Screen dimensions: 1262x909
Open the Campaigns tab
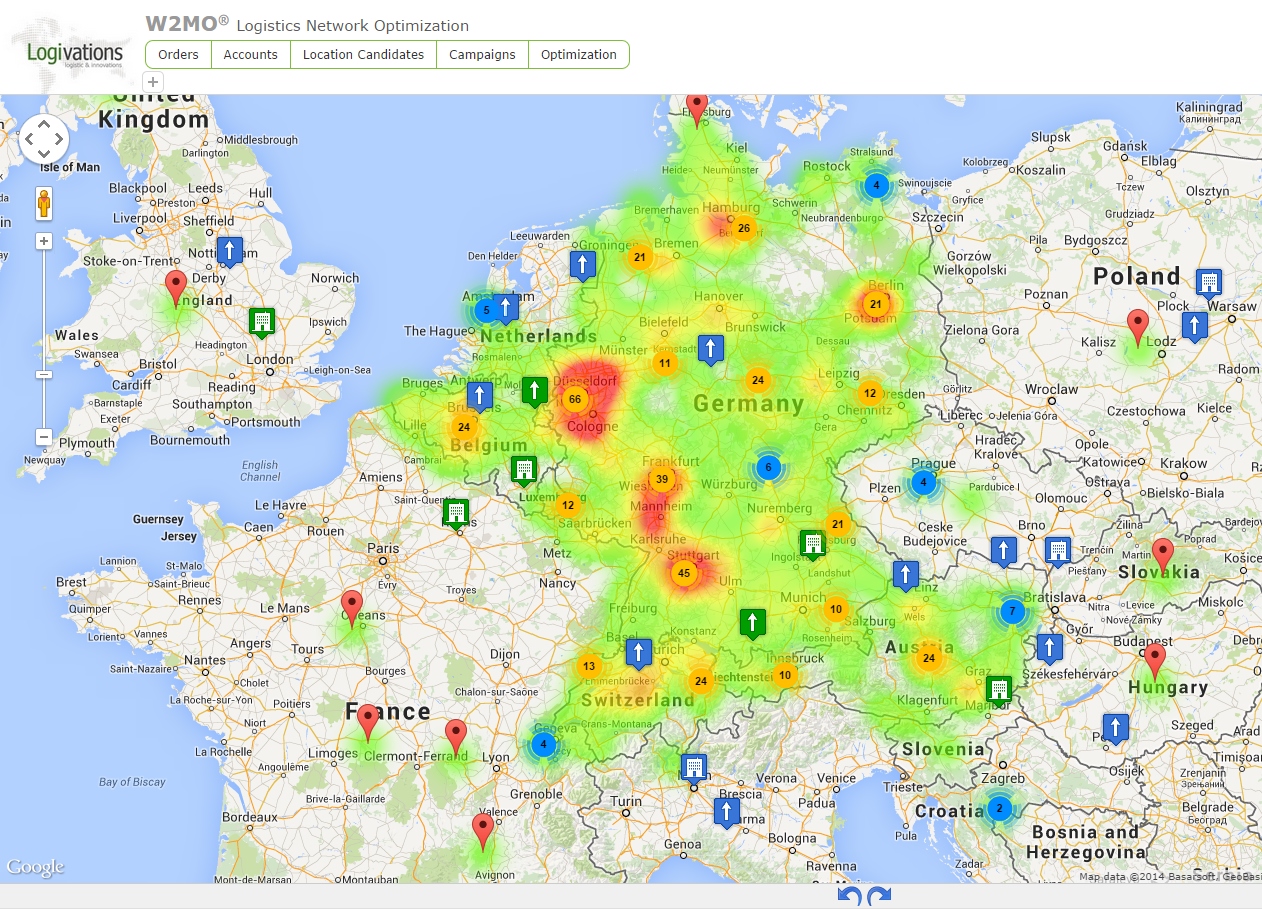[x=482, y=55]
